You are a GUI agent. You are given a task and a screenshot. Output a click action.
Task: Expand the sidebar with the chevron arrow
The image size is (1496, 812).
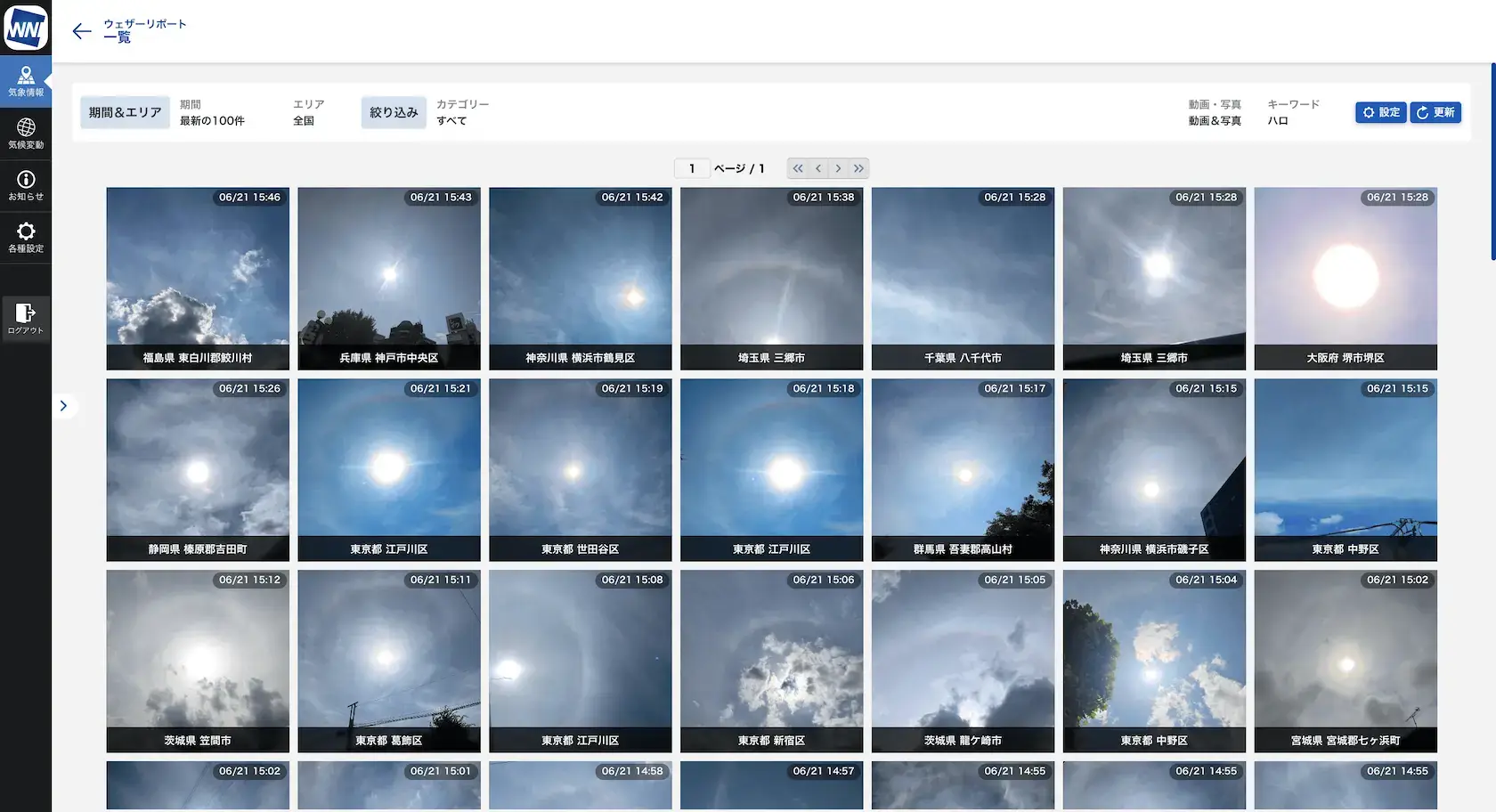coord(63,406)
